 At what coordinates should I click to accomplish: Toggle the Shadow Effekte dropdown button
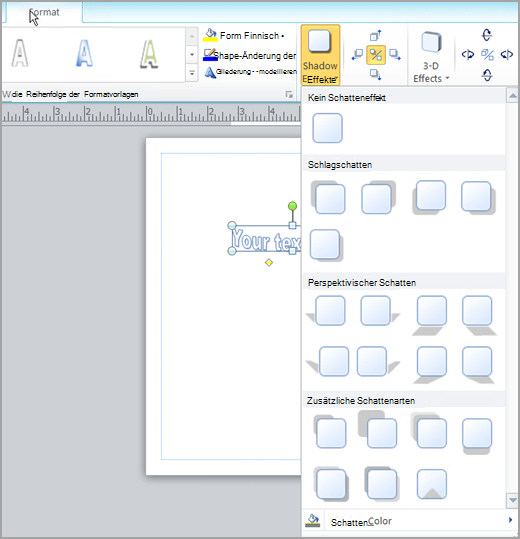pyautogui.click(x=320, y=55)
